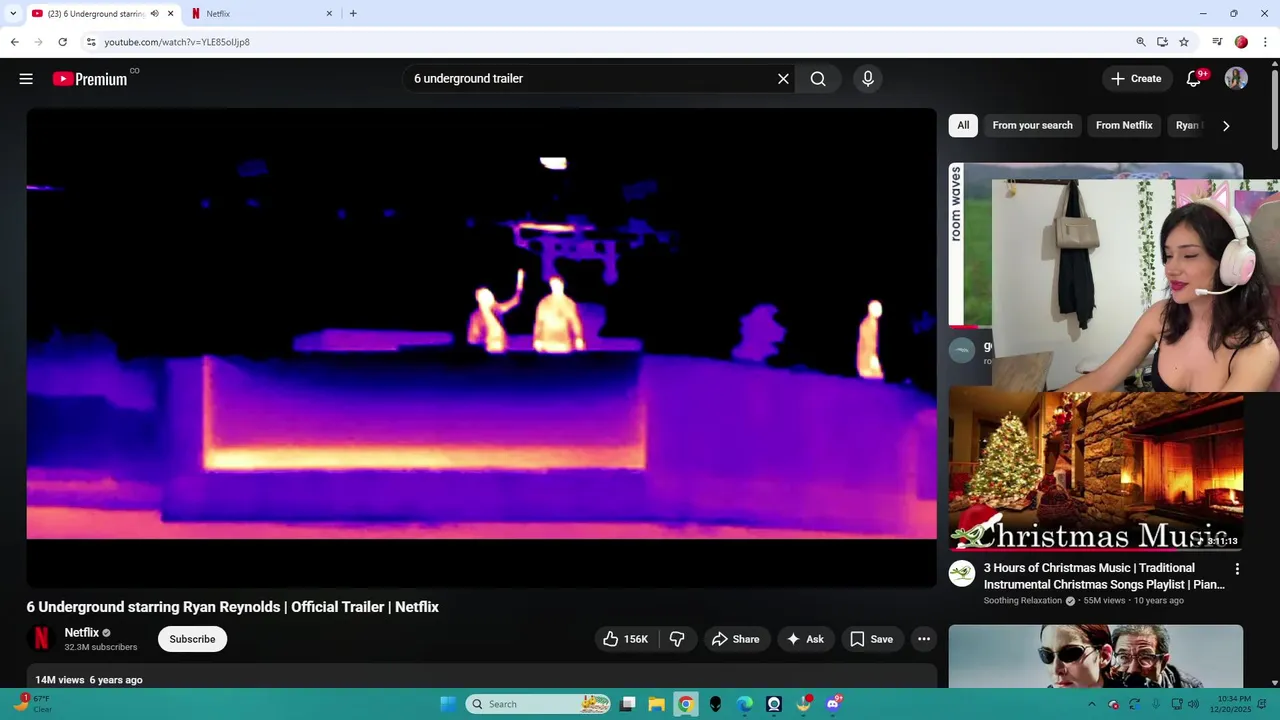
Task: Install the app via address bar icon
Action: pyautogui.click(x=1162, y=42)
